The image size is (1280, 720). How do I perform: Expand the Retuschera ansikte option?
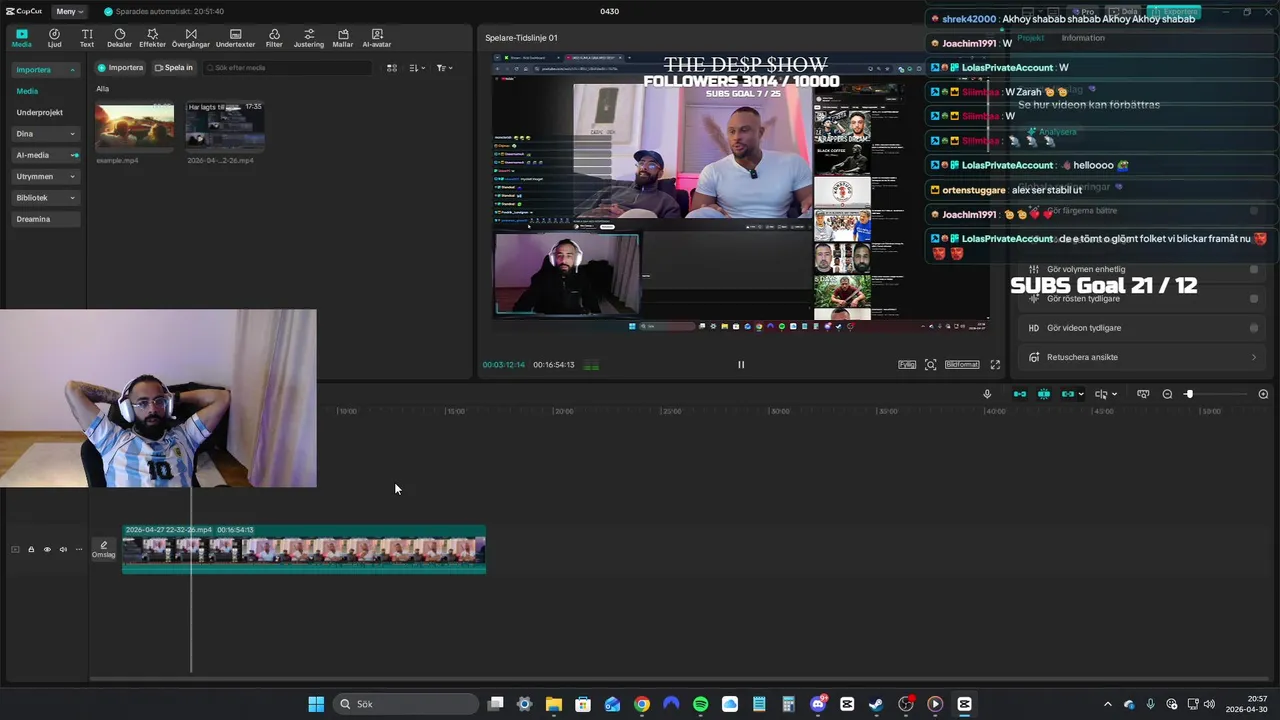click(x=1254, y=357)
